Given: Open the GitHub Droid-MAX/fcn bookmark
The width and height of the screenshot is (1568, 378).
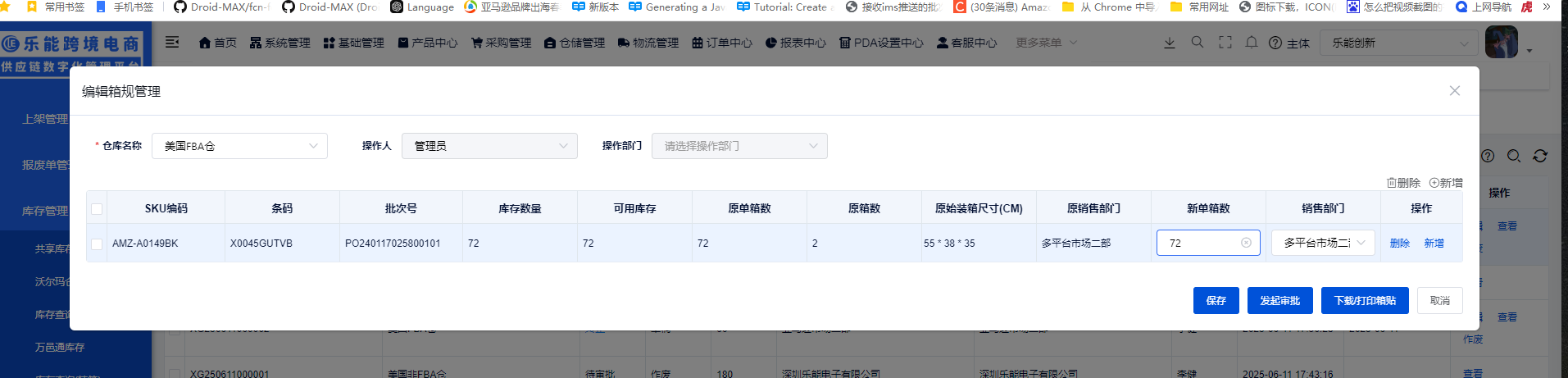Looking at the screenshot, I should [x=221, y=7].
